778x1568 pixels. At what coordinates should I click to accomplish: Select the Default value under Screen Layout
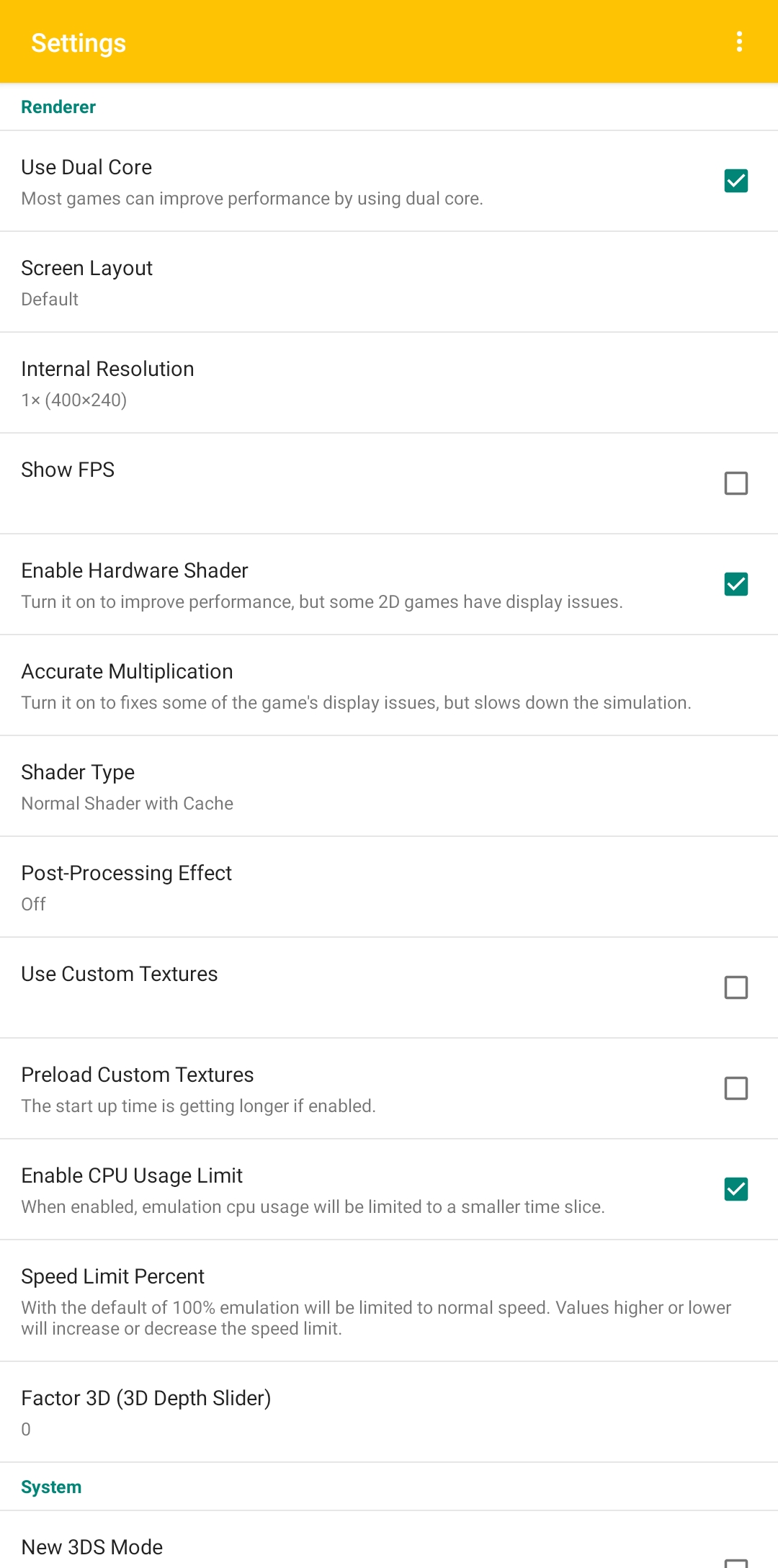[x=49, y=299]
